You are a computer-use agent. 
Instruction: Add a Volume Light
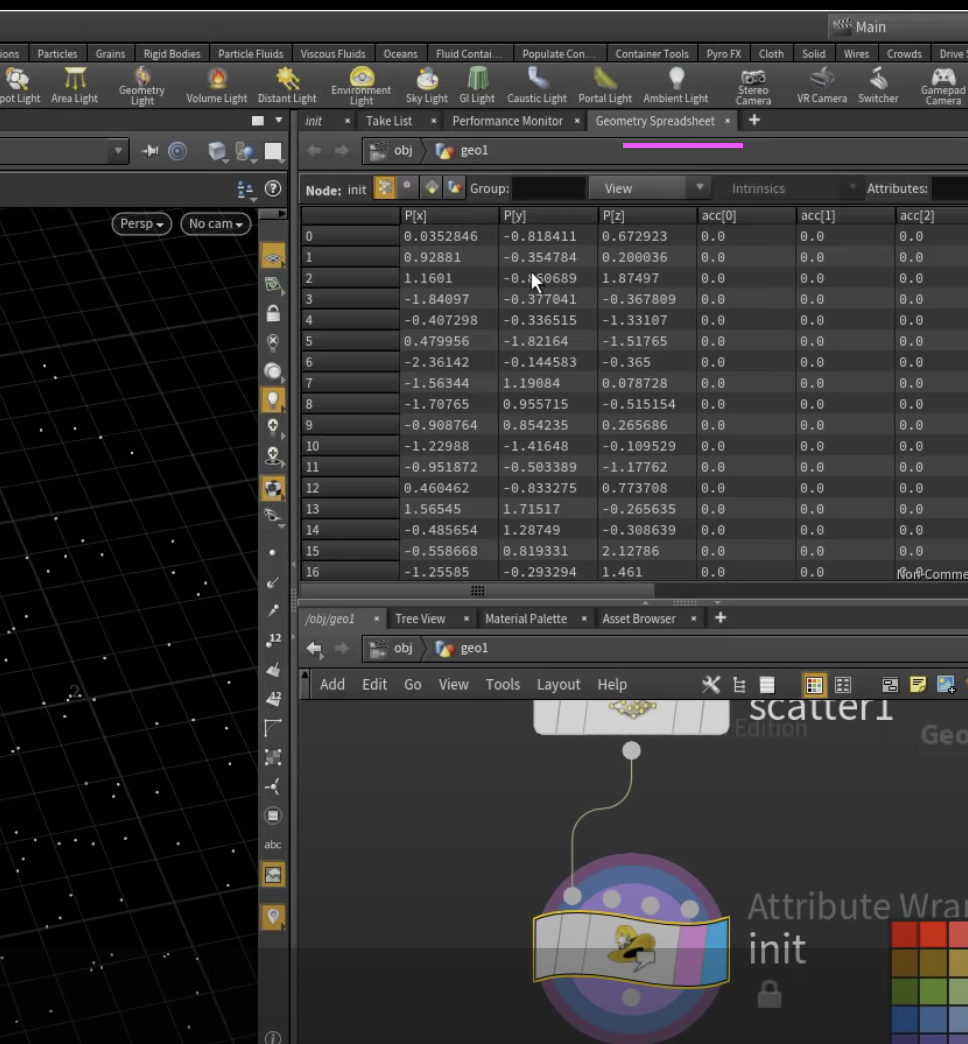(216, 85)
